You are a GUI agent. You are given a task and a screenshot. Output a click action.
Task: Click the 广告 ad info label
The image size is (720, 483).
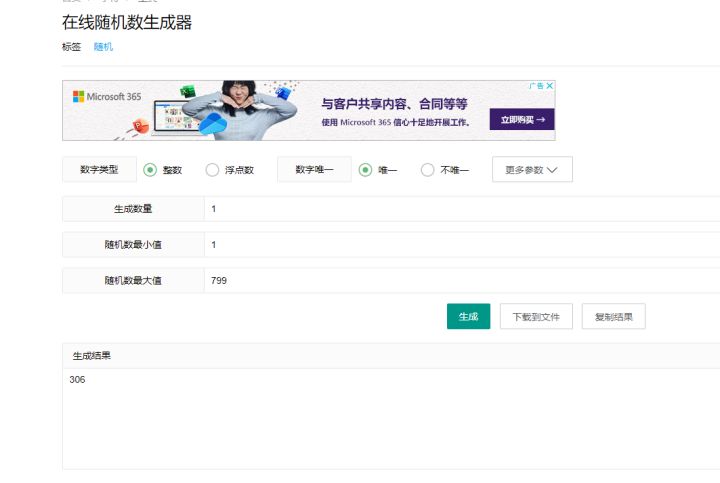tap(536, 86)
